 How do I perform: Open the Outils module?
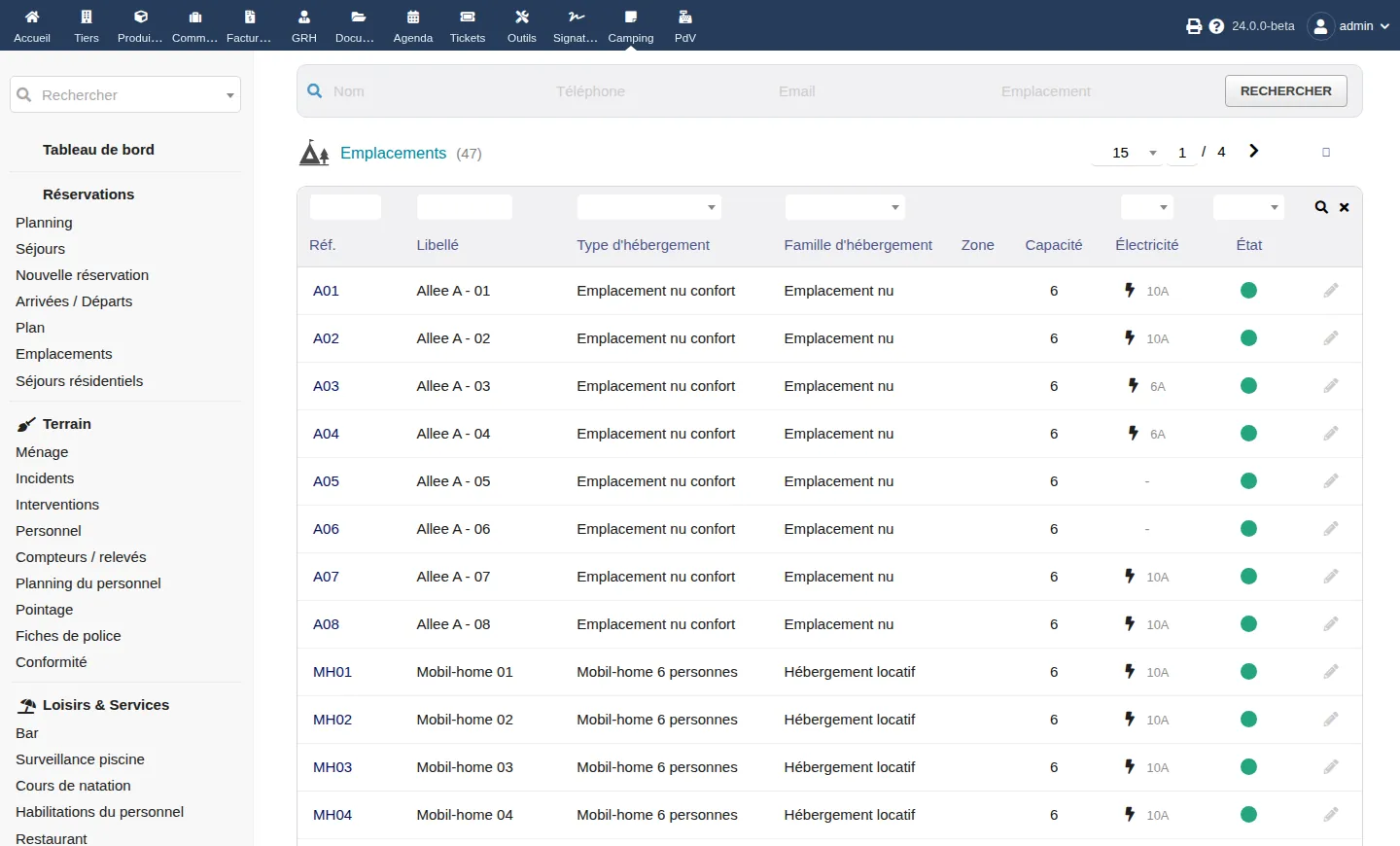coord(522,26)
